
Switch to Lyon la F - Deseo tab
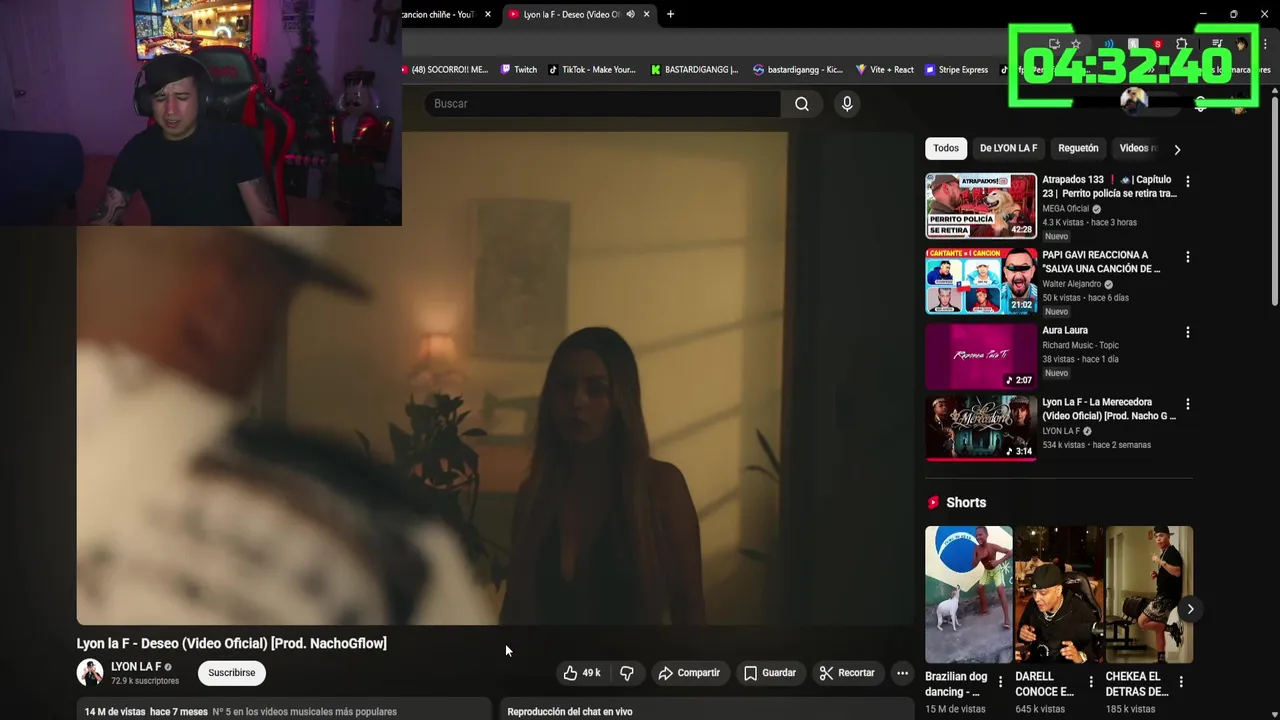click(x=573, y=14)
